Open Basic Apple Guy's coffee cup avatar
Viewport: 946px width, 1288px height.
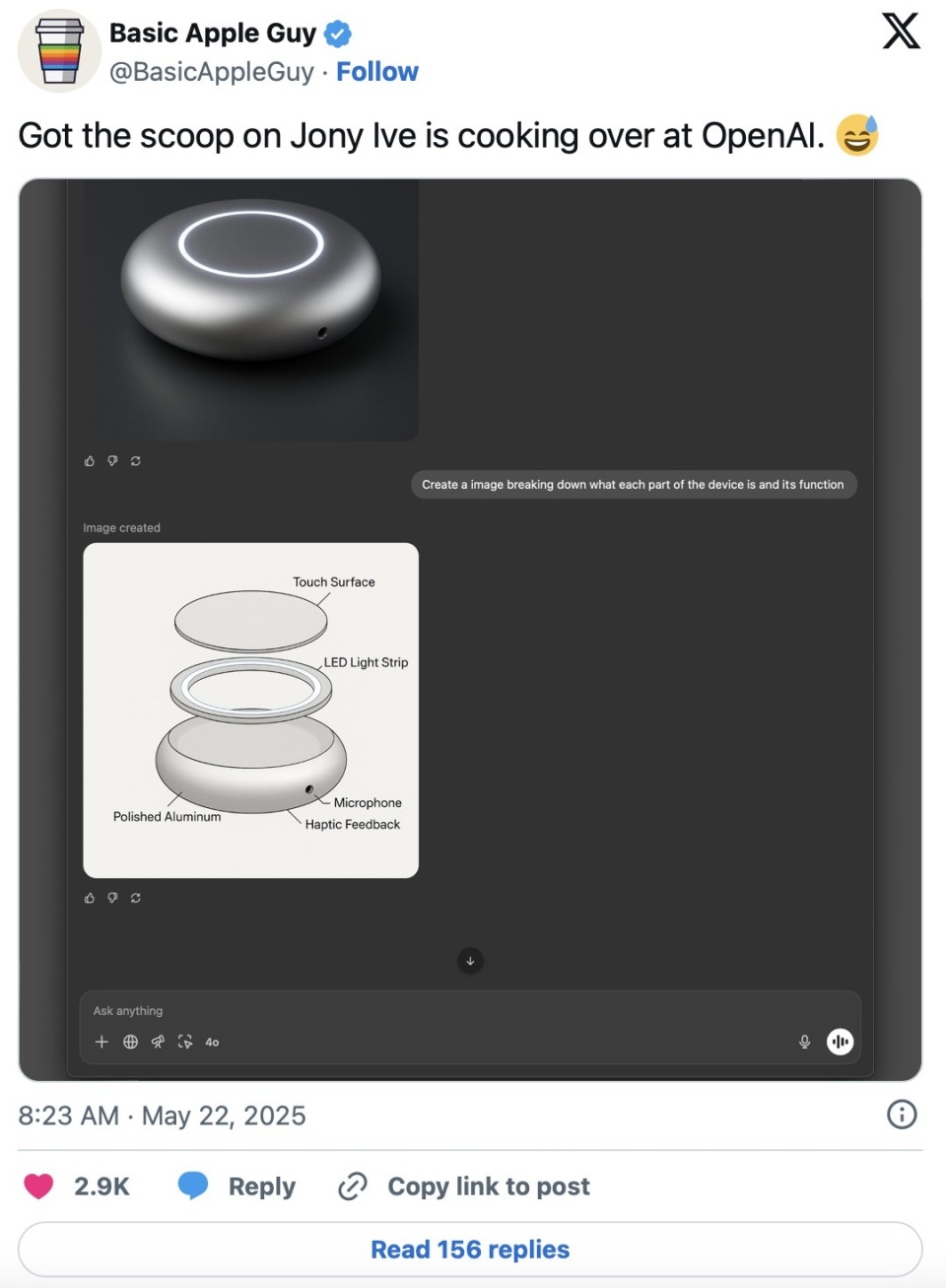tap(59, 51)
